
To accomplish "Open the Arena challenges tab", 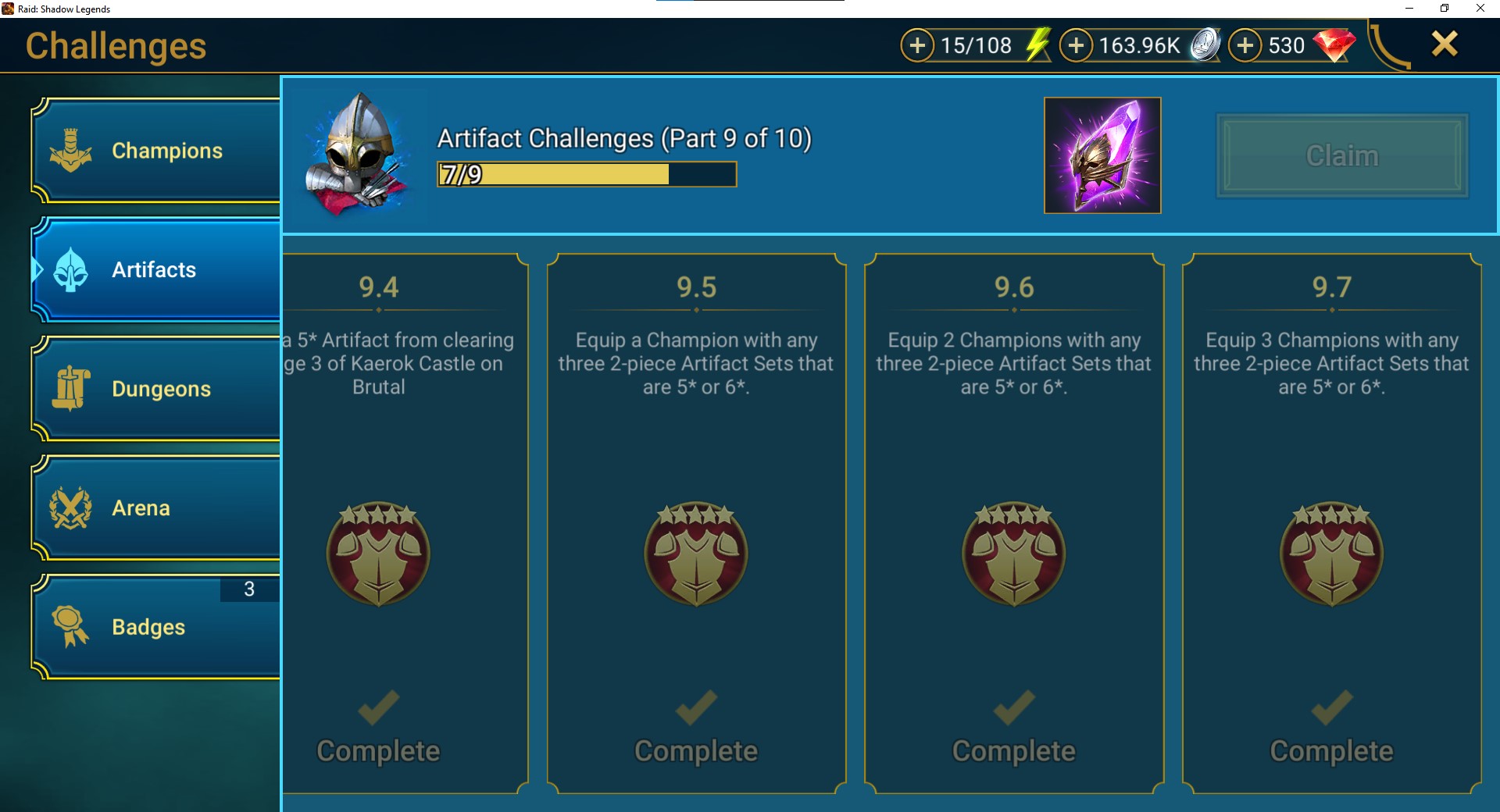I will coord(156,508).
